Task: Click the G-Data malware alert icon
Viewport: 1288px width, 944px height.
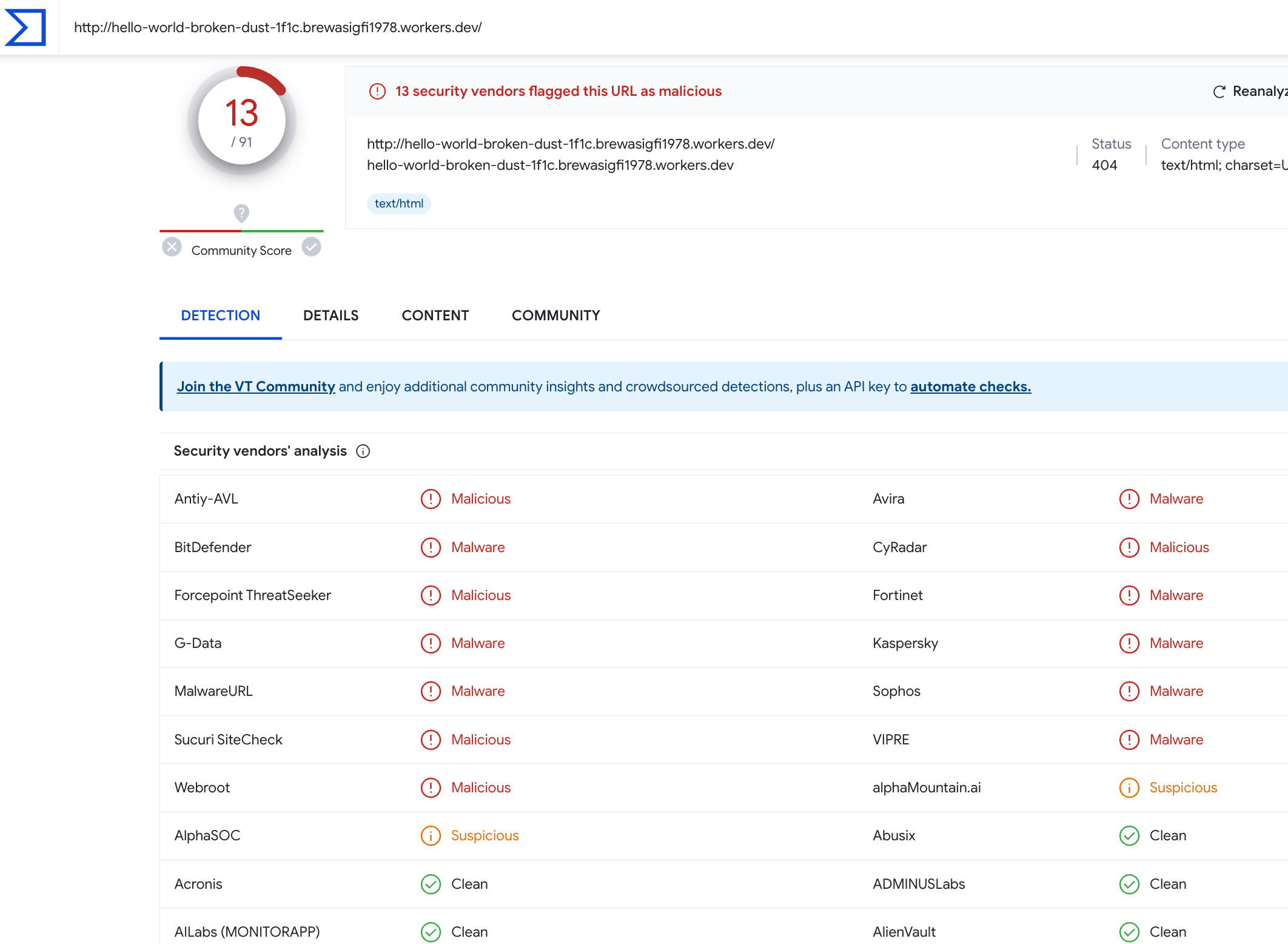Action: pyautogui.click(x=431, y=643)
